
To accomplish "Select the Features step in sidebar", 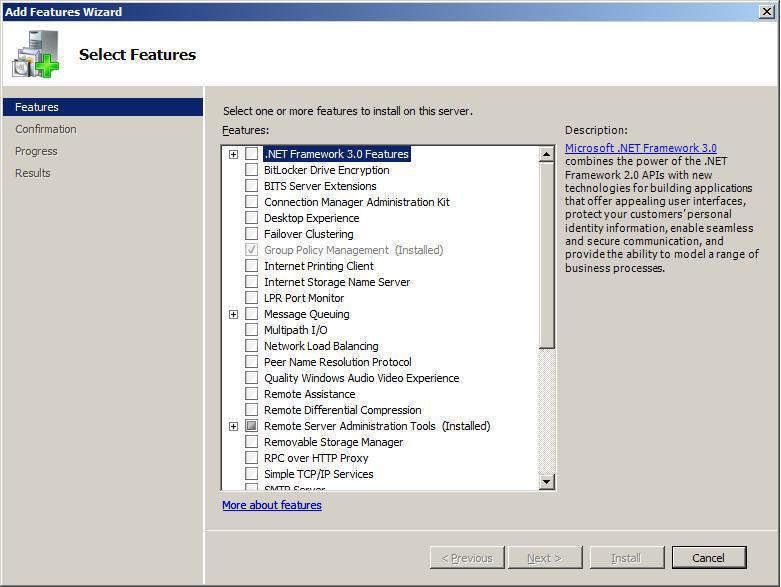I will [x=103, y=107].
